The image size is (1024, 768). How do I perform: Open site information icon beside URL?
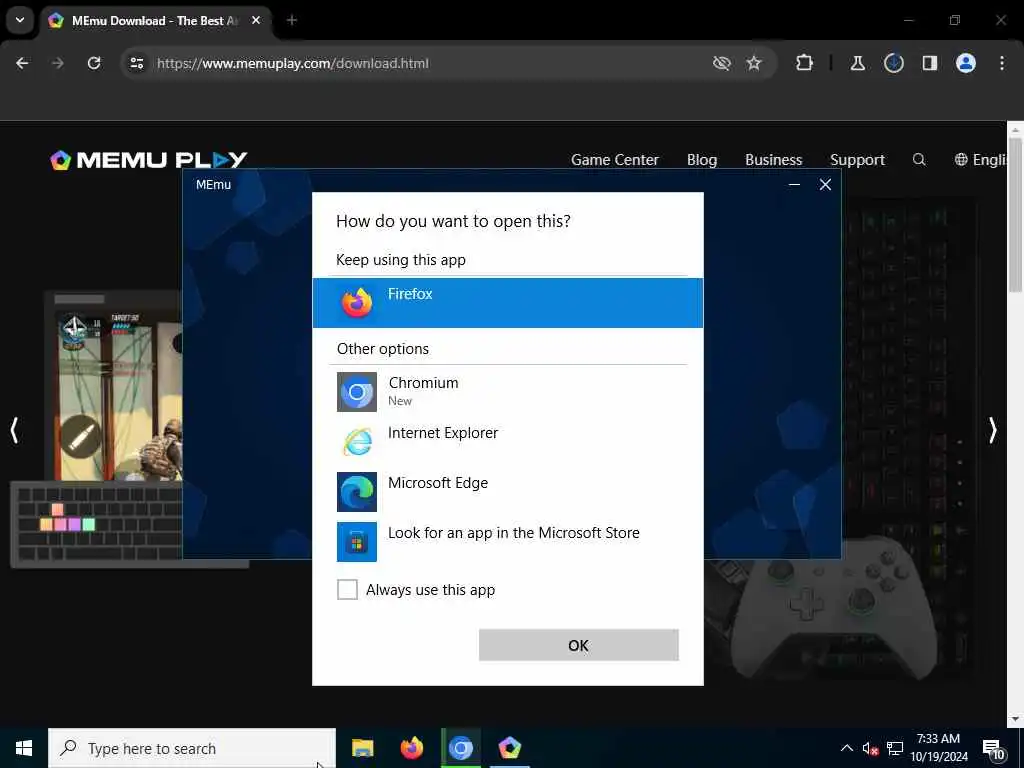pos(136,63)
